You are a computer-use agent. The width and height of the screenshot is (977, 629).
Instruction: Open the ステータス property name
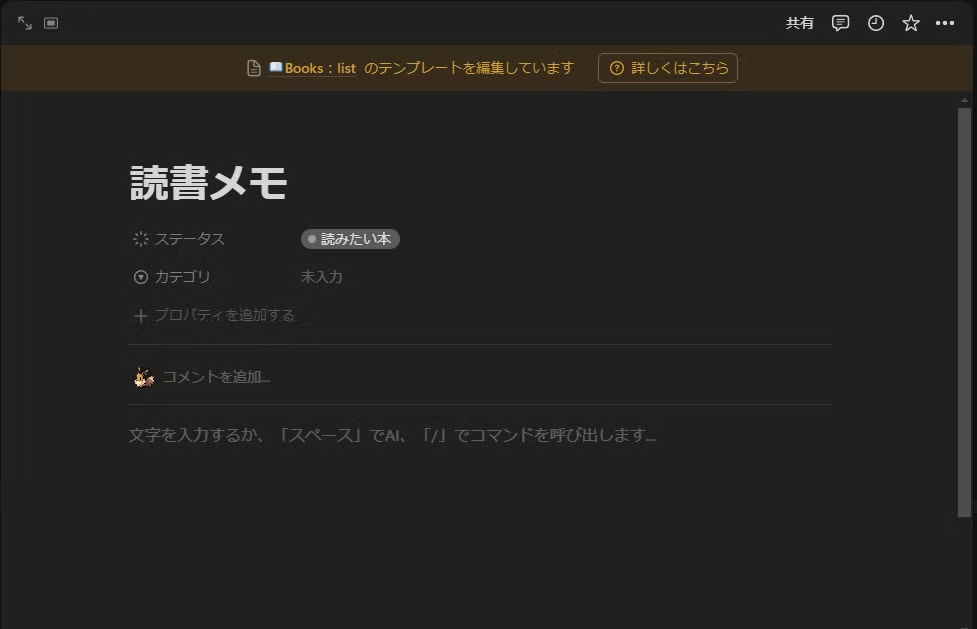[x=189, y=239]
